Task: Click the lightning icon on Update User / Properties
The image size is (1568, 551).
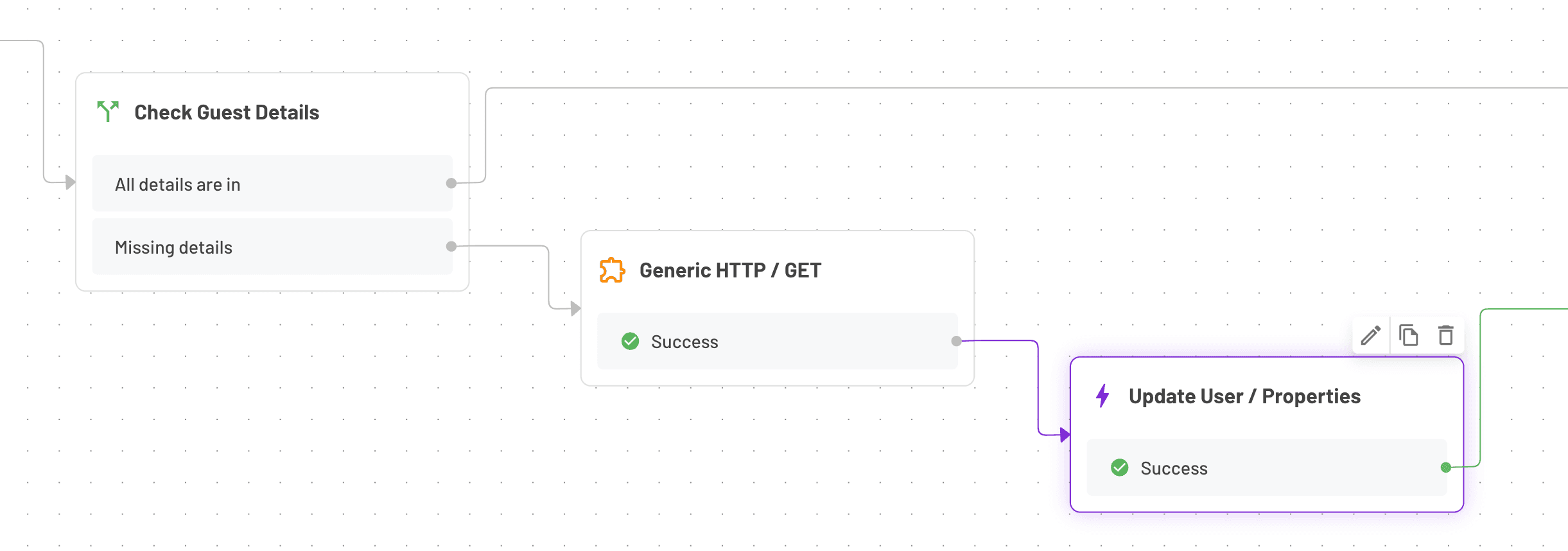Action: pyautogui.click(x=1102, y=396)
